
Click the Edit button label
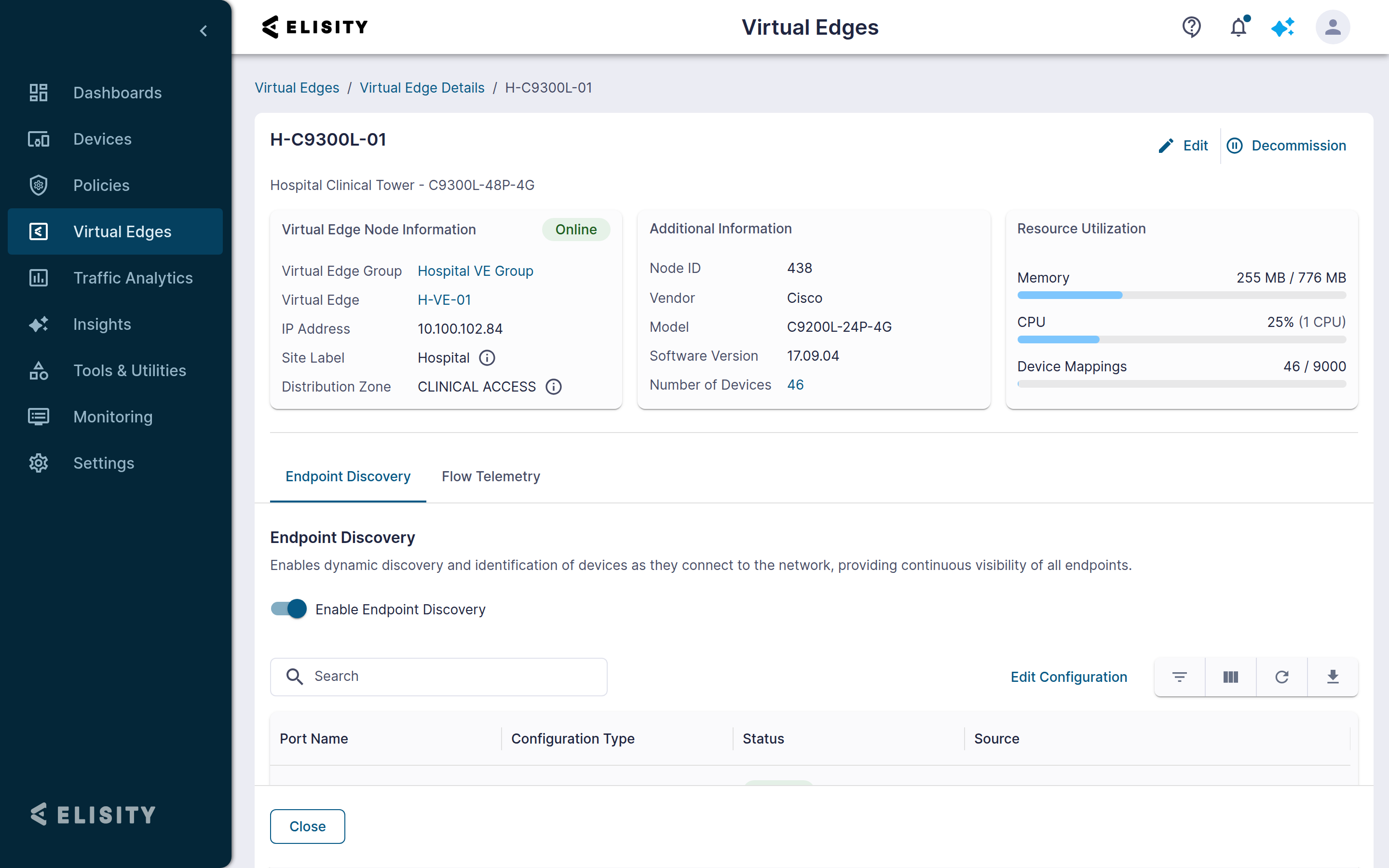(1196, 146)
